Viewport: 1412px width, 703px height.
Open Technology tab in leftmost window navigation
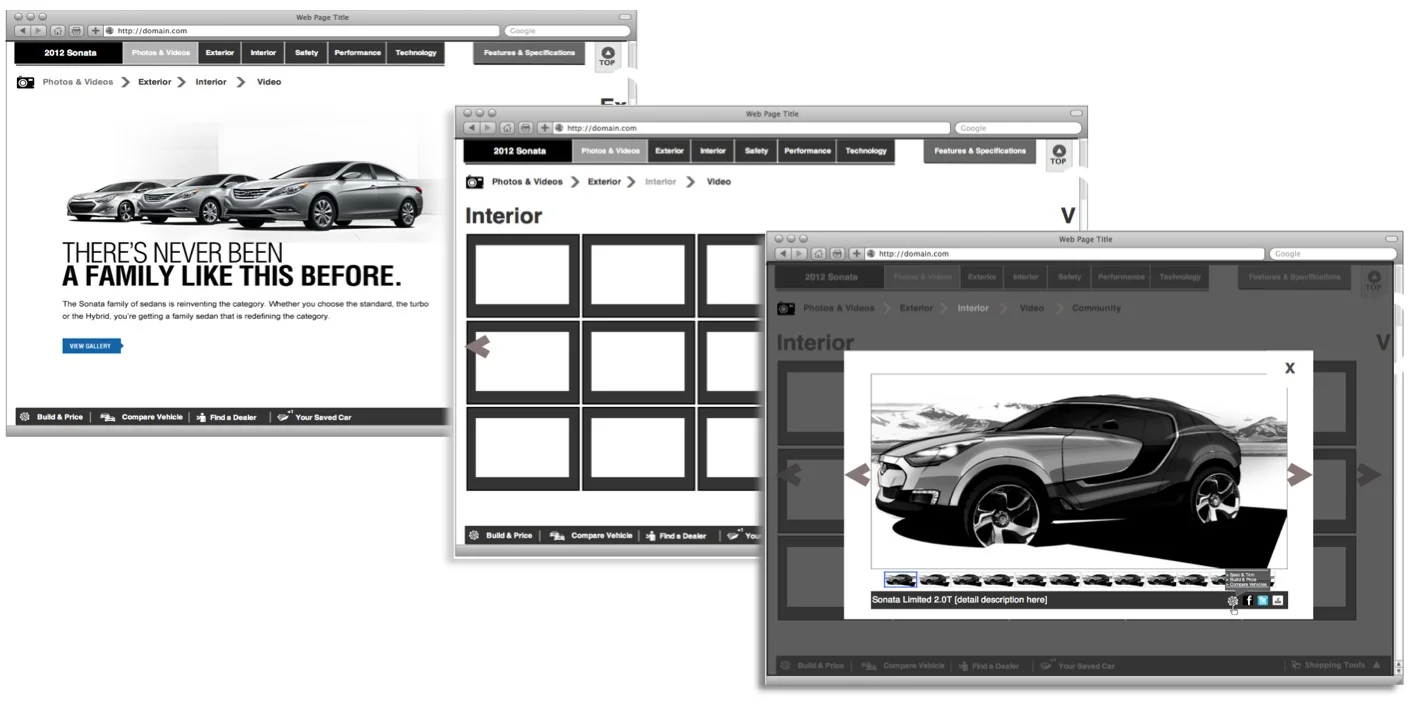click(x=416, y=53)
